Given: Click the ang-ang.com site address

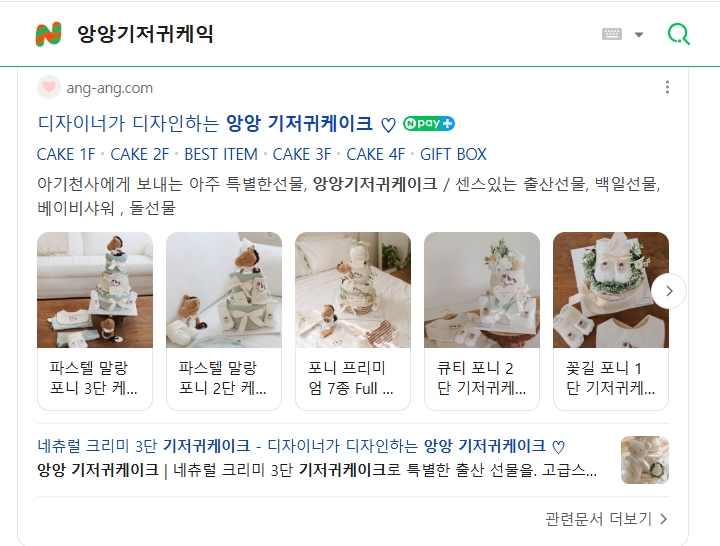Looking at the screenshot, I should point(110,88).
